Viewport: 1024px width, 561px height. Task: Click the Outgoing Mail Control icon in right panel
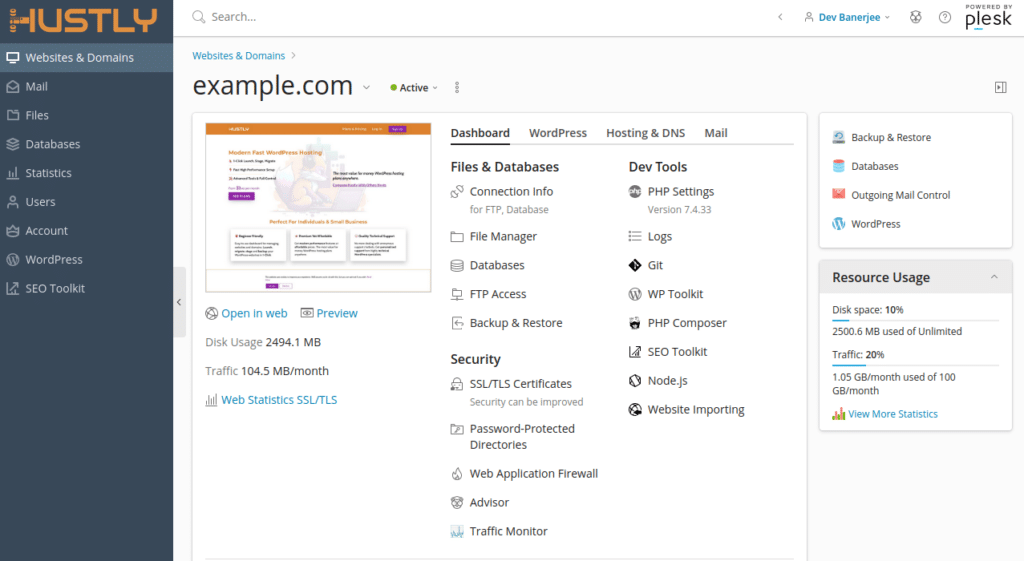pyautogui.click(x=839, y=194)
